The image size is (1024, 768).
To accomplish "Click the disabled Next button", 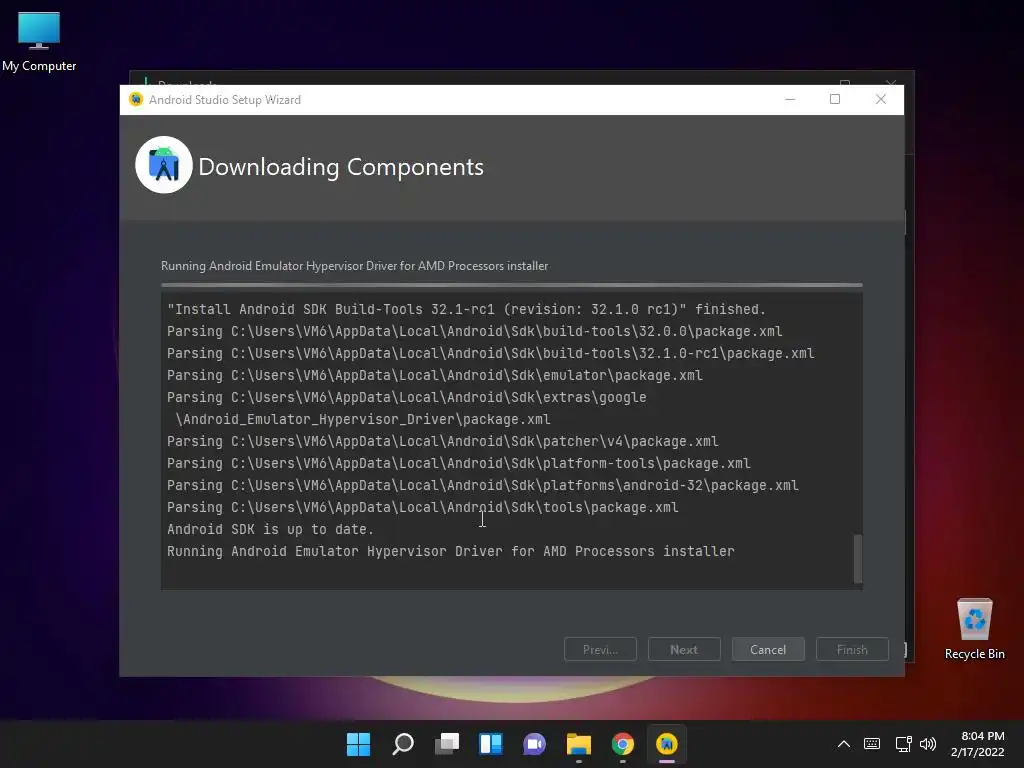I will 684,649.
